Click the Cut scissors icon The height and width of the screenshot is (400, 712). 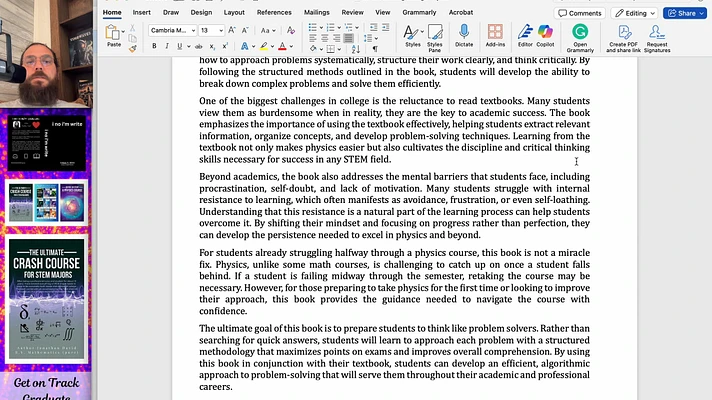click(x=133, y=28)
